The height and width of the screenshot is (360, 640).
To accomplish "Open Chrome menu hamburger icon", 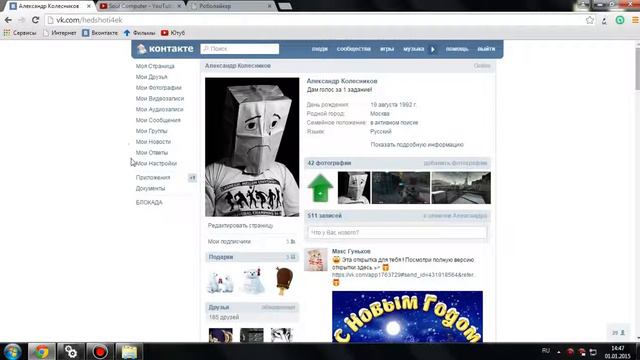I will point(635,20).
